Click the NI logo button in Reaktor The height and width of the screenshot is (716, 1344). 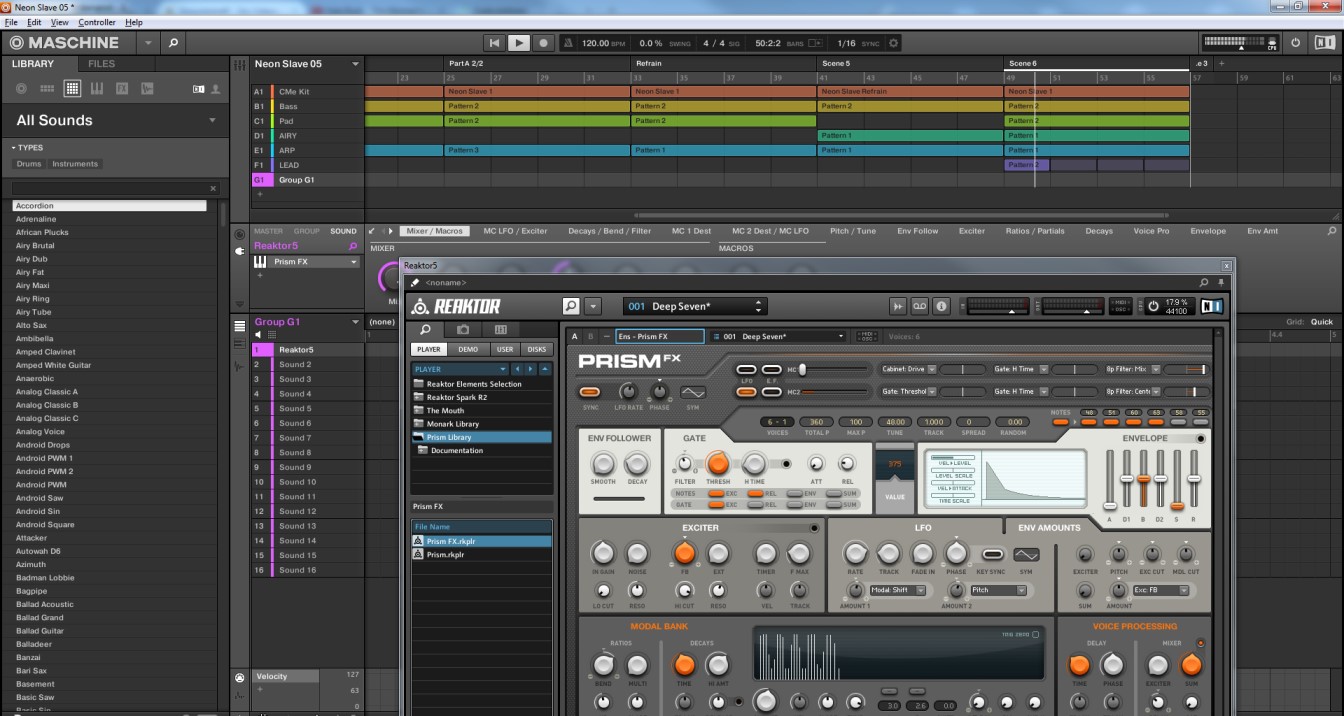pos(1211,306)
